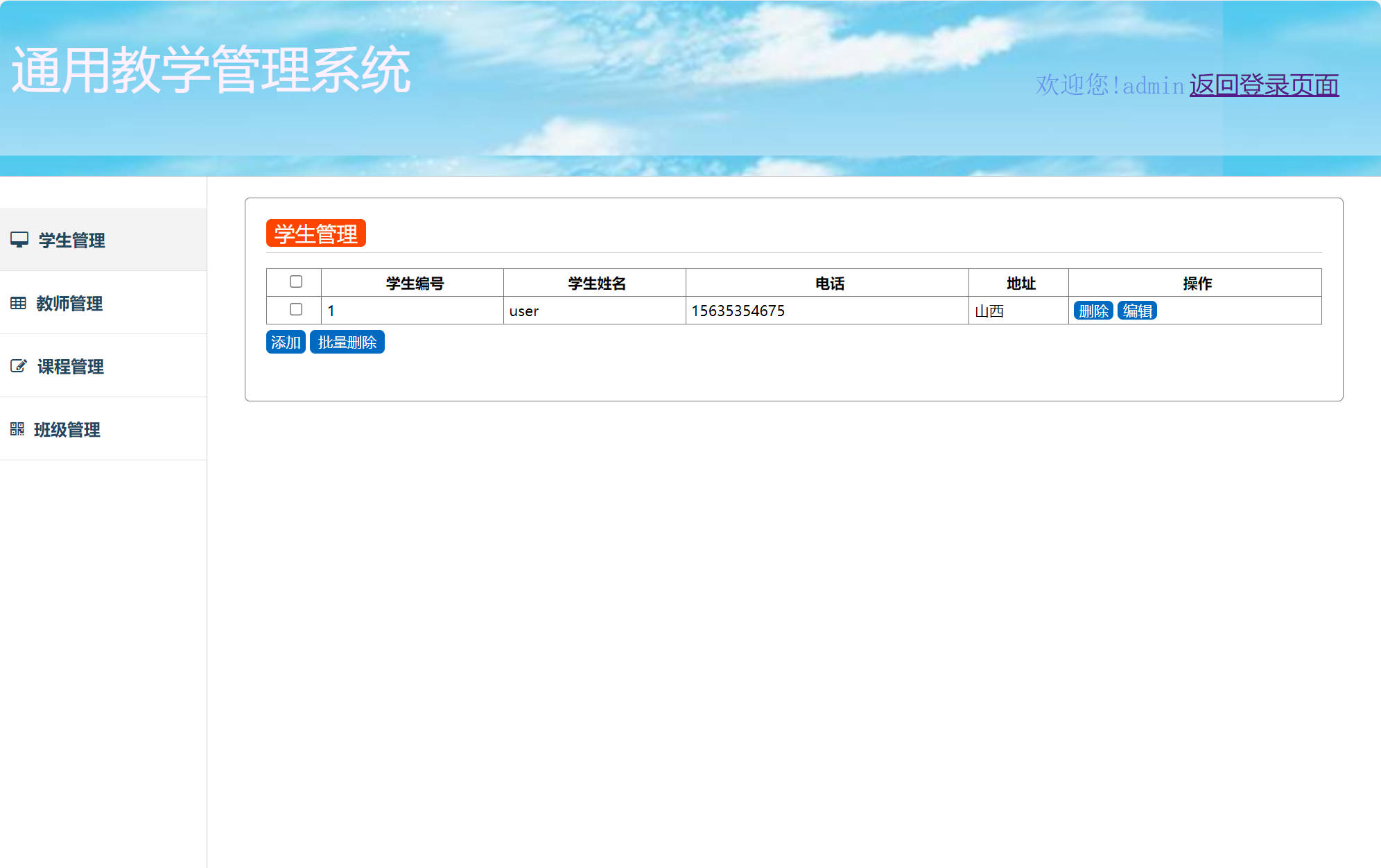Click the table icon beside 教师管理
This screenshot has height=868, width=1381.
(19, 303)
